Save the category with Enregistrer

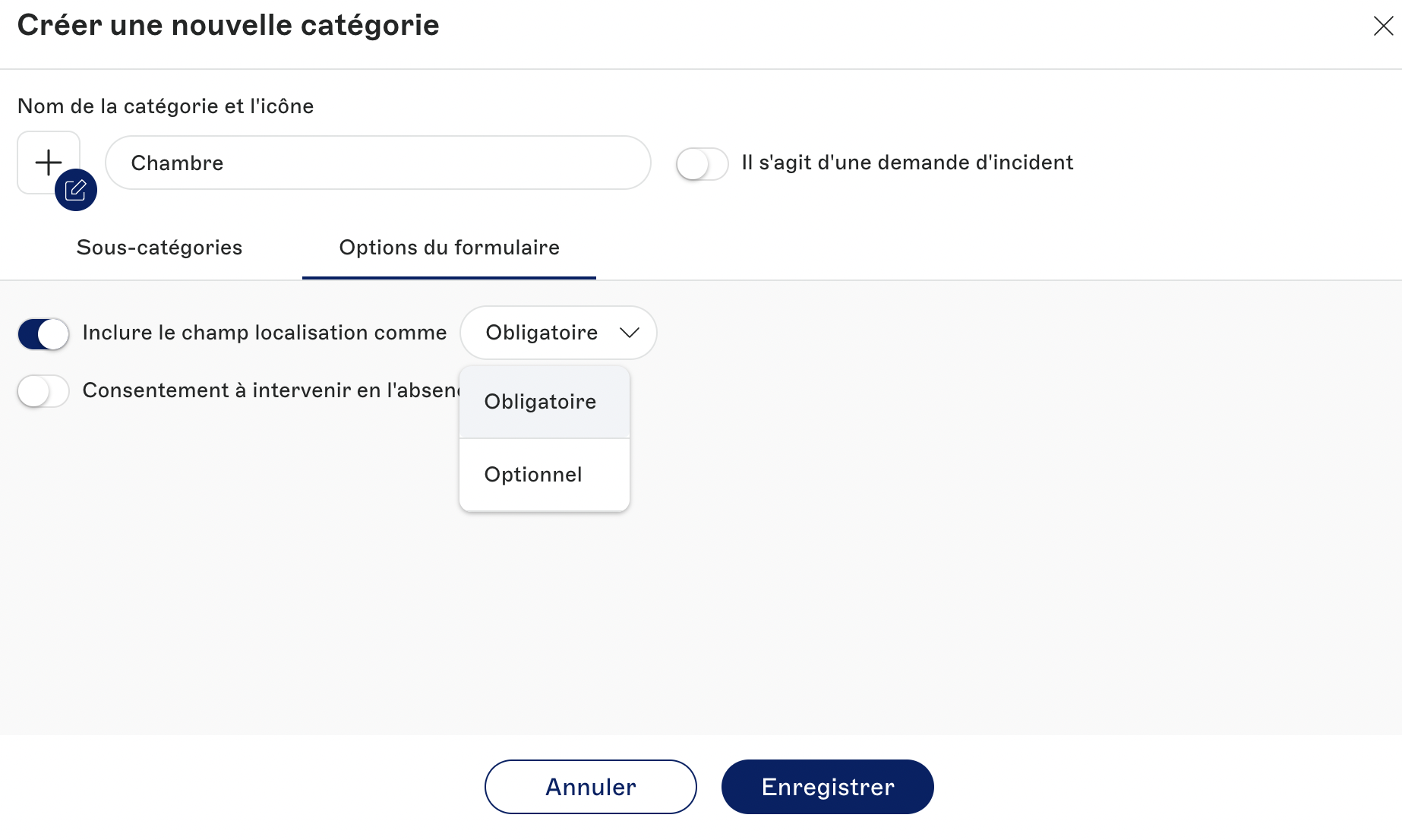(827, 787)
